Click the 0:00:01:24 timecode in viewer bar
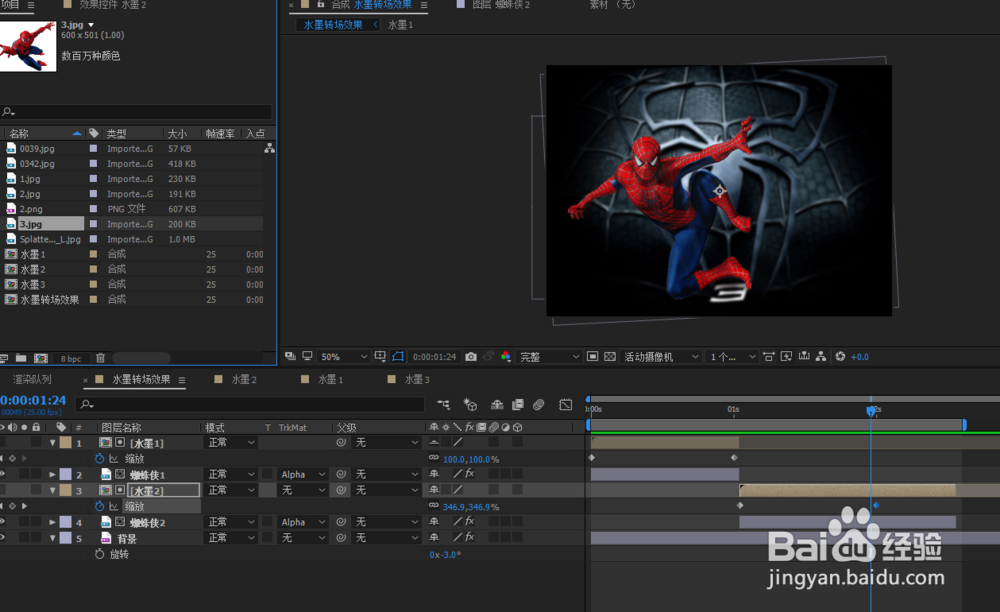1000x612 pixels. click(434, 356)
